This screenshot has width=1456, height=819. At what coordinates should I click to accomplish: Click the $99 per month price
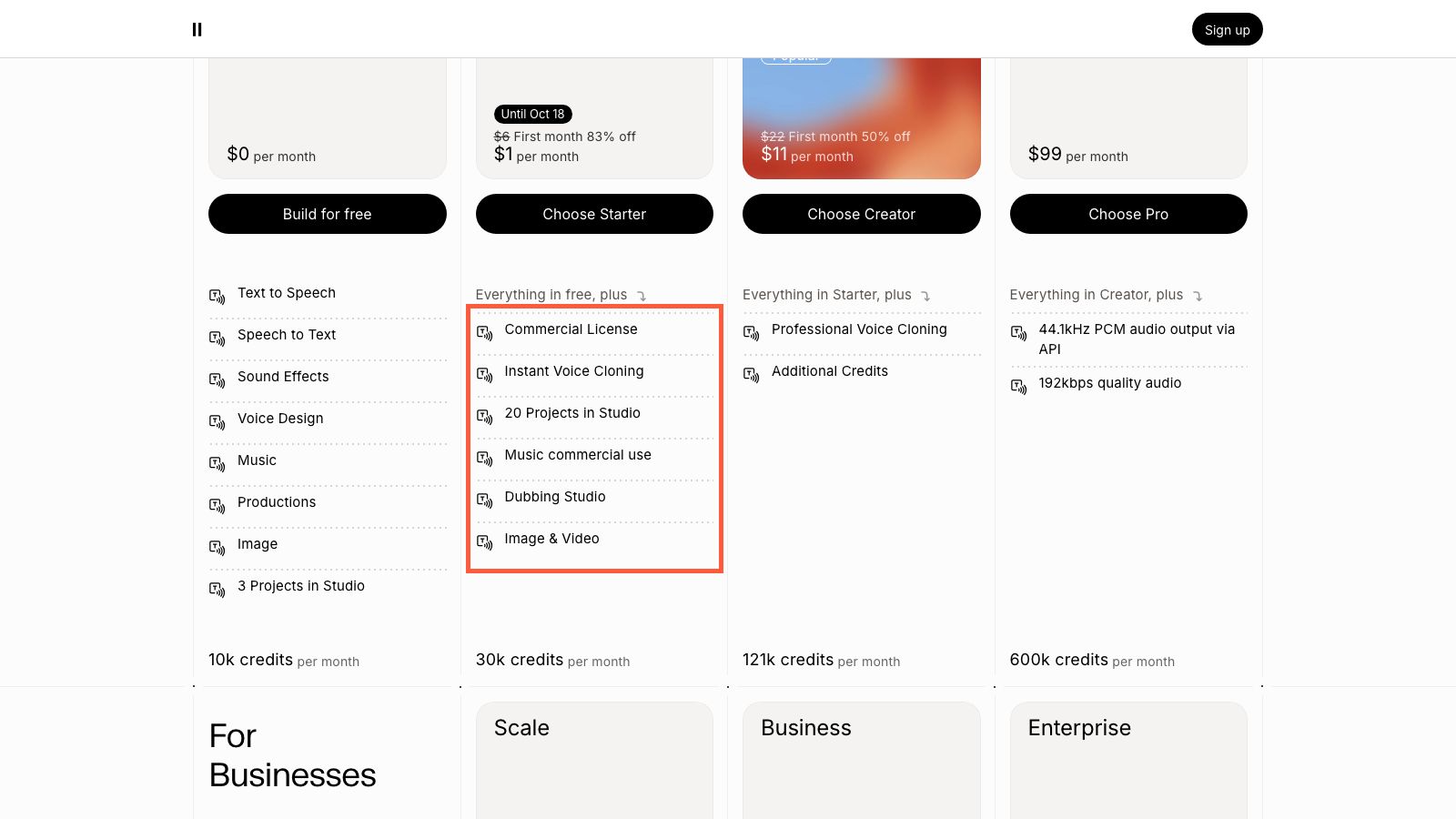[1077, 155]
